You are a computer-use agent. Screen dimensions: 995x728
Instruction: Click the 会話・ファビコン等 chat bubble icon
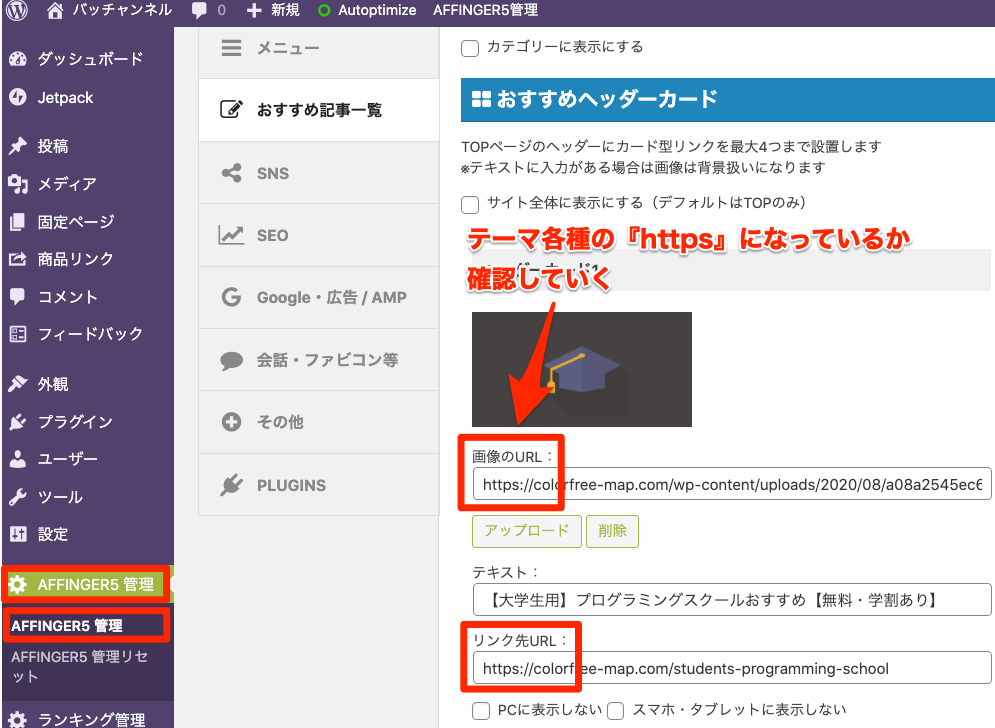[x=231, y=361]
